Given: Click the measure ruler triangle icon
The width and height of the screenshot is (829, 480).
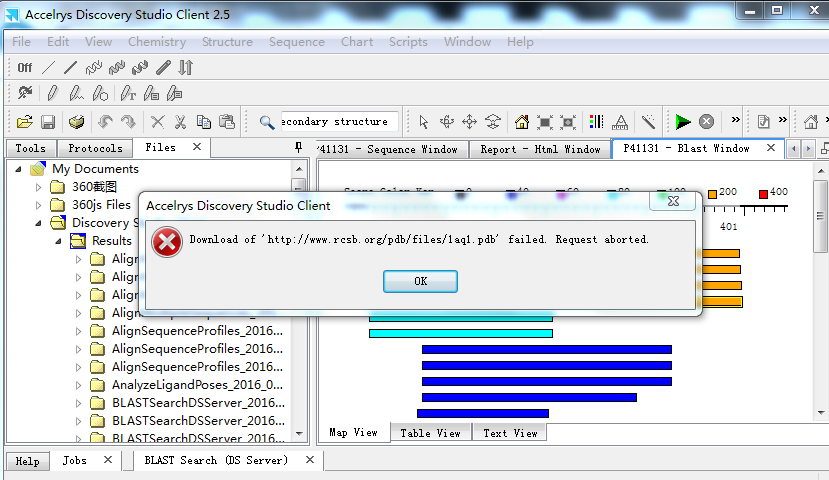Looking at the screenshot, I should coord(620,122).
